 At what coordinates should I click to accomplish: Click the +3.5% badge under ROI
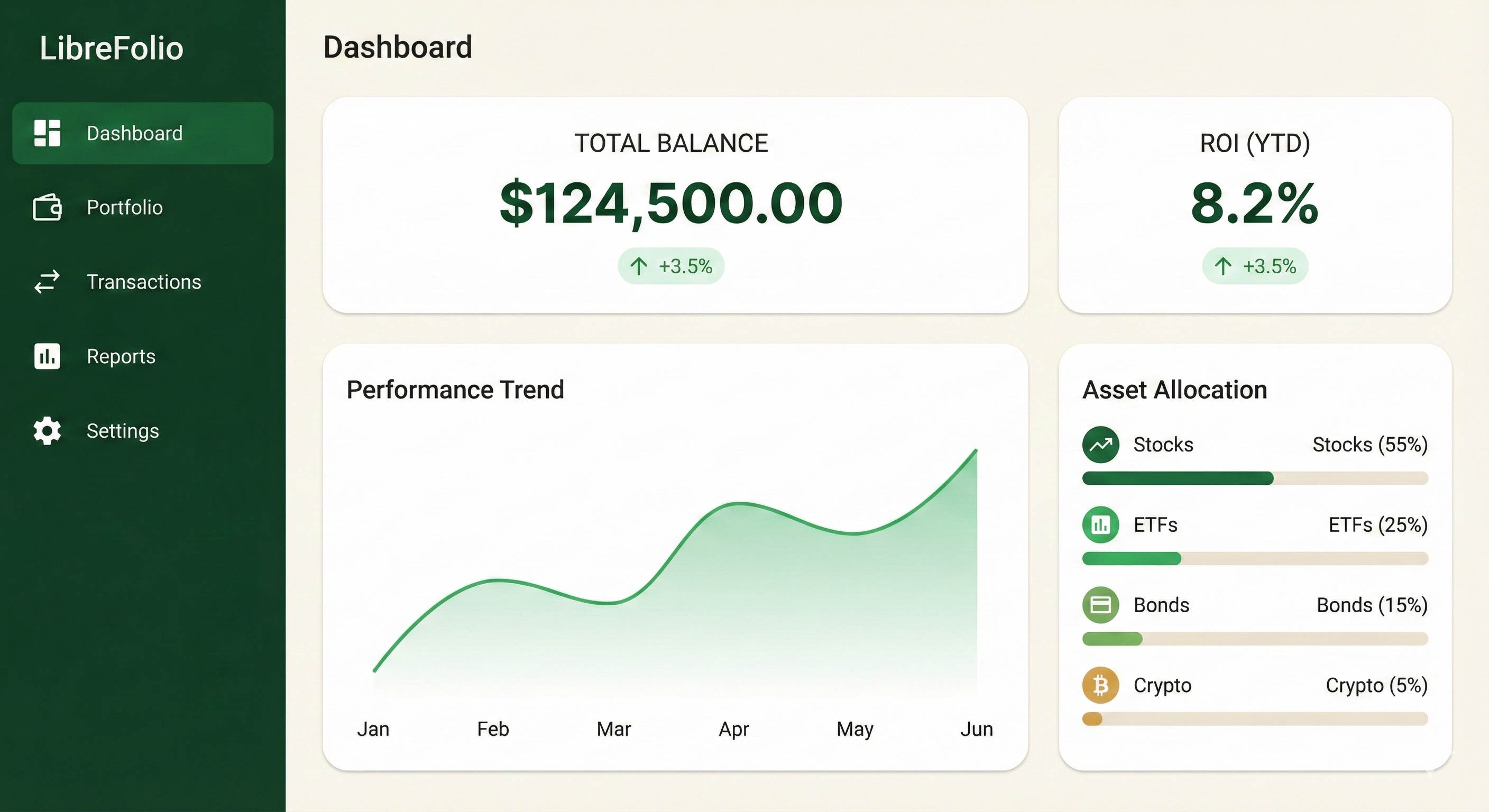(1255, 266)
